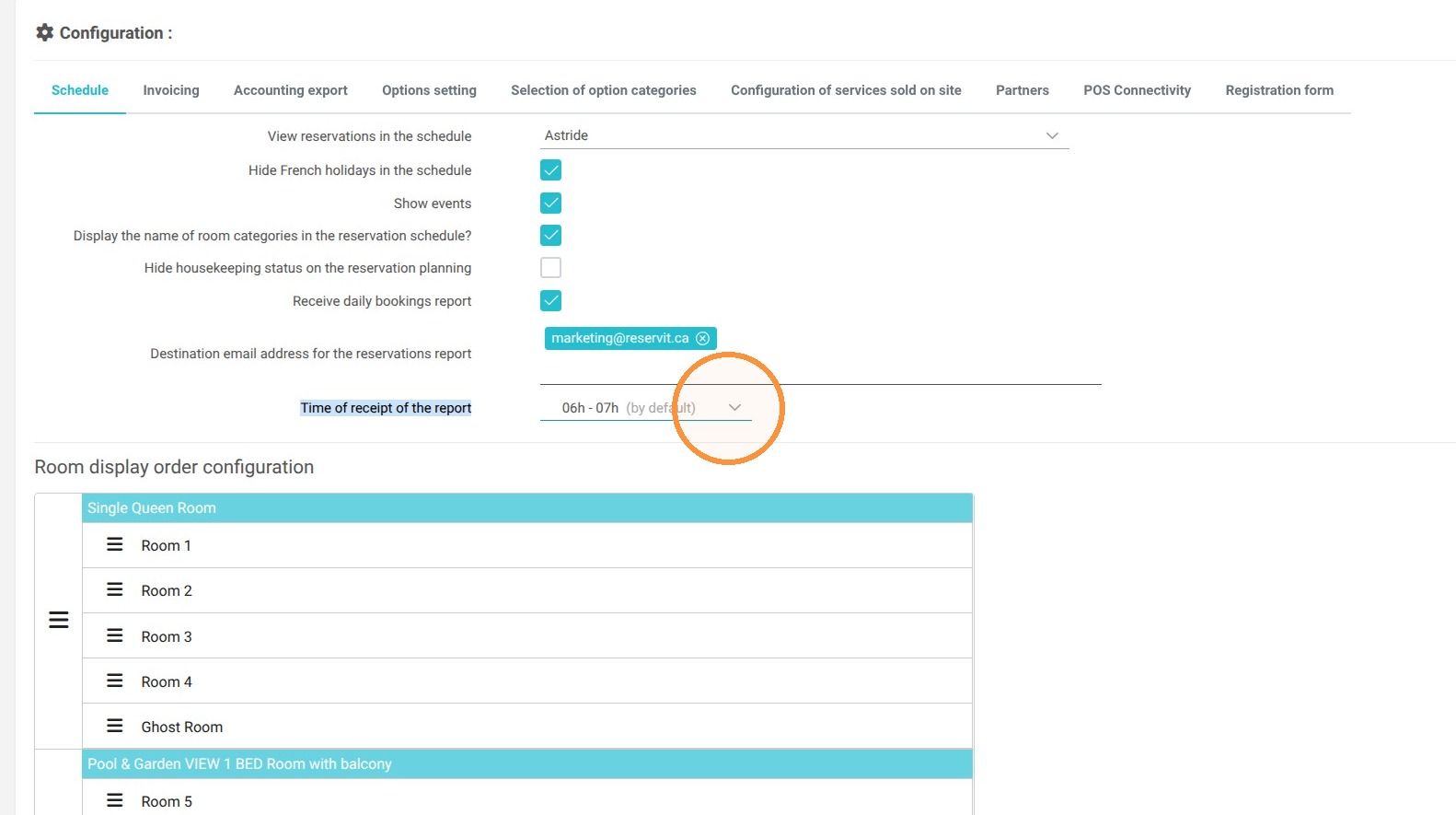Open Selection of option categories tab
The width and height of the screenshot is (1456, 815).
604,90
